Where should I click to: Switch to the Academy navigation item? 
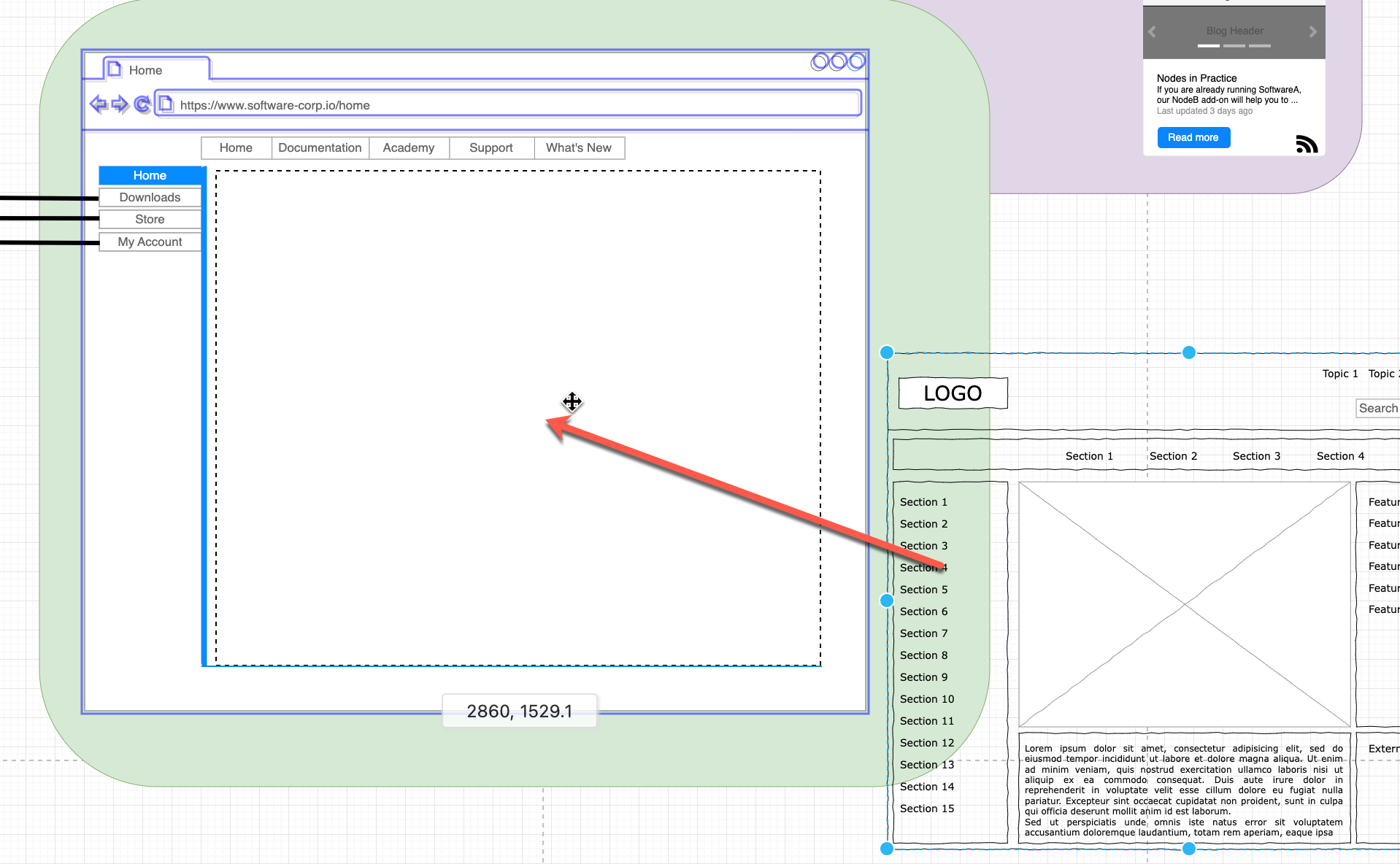click(x=409, y=147)
